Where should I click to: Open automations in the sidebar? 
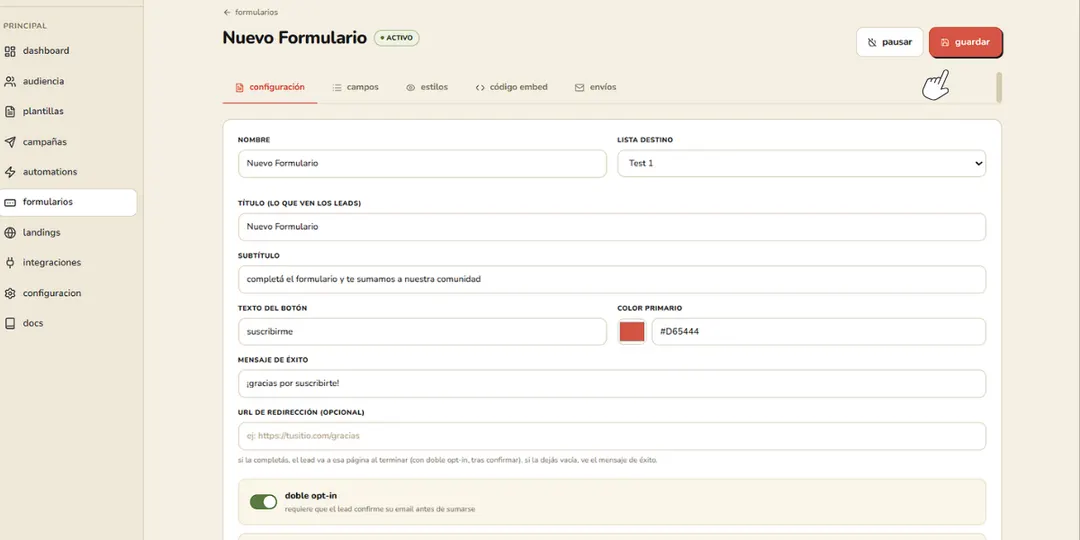pyautogui.click(x=50, y=172)
